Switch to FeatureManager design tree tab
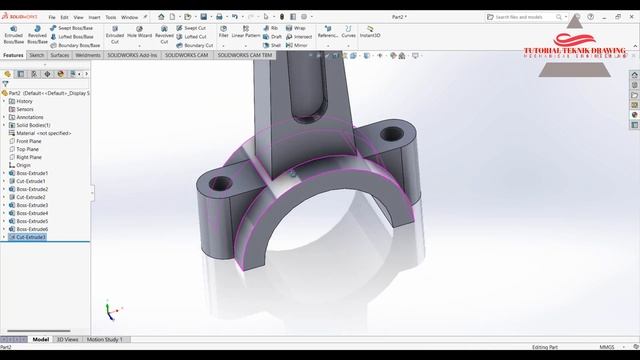 (7, 74)
